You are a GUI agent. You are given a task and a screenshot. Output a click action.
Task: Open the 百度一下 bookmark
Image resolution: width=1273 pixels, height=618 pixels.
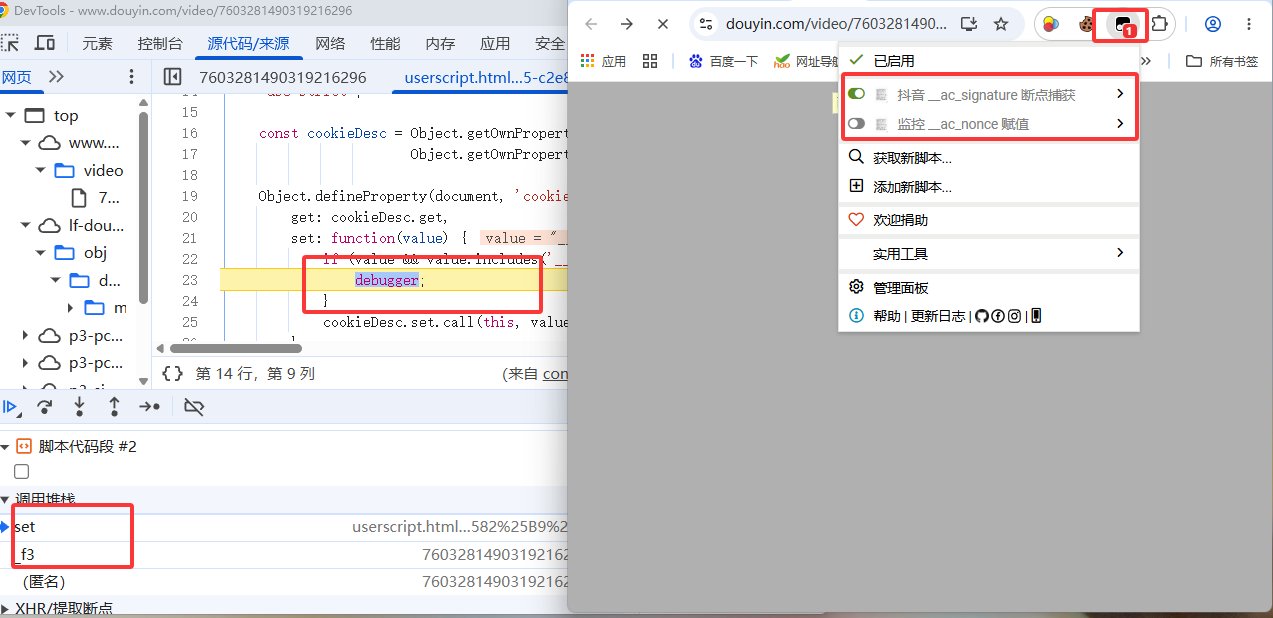tap(723, 61)
